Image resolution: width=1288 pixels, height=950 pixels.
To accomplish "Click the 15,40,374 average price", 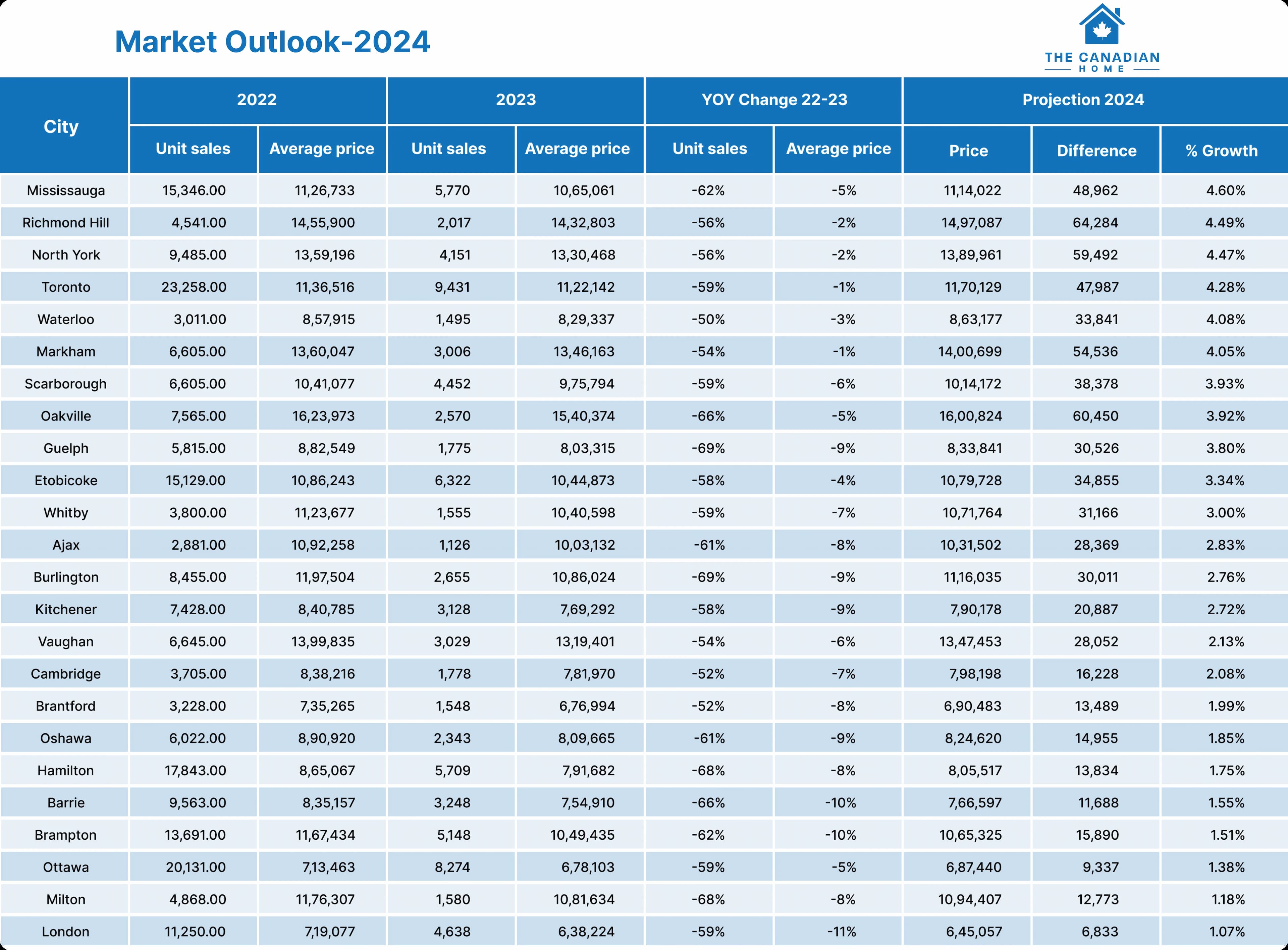I will 583,416.
